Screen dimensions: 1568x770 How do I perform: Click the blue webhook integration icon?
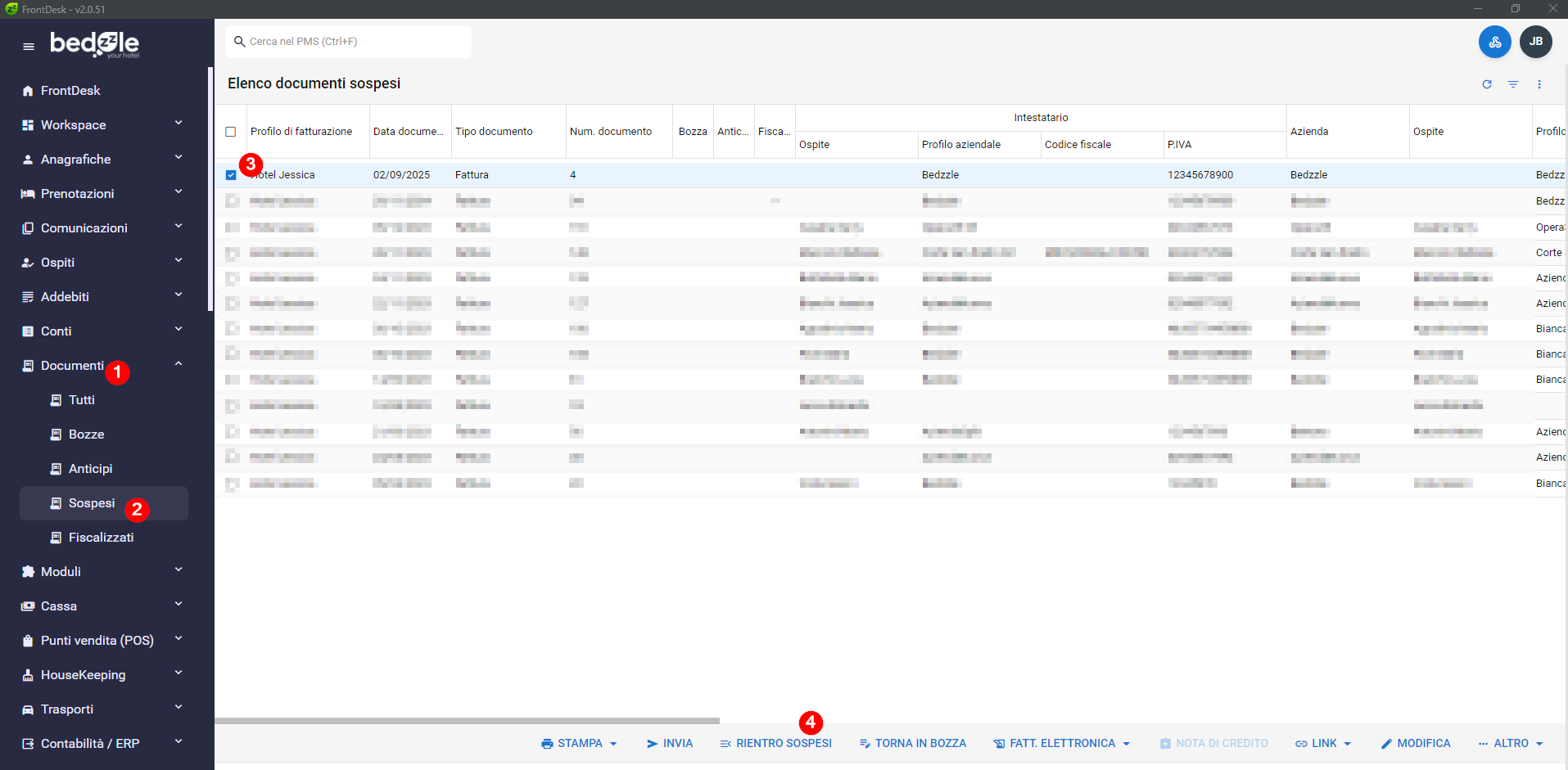1494,42
